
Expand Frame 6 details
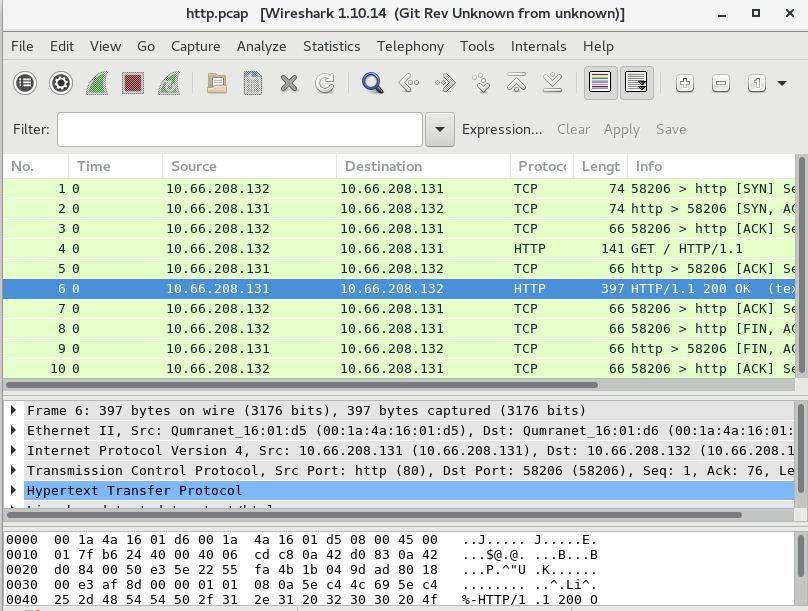(13, 410)
